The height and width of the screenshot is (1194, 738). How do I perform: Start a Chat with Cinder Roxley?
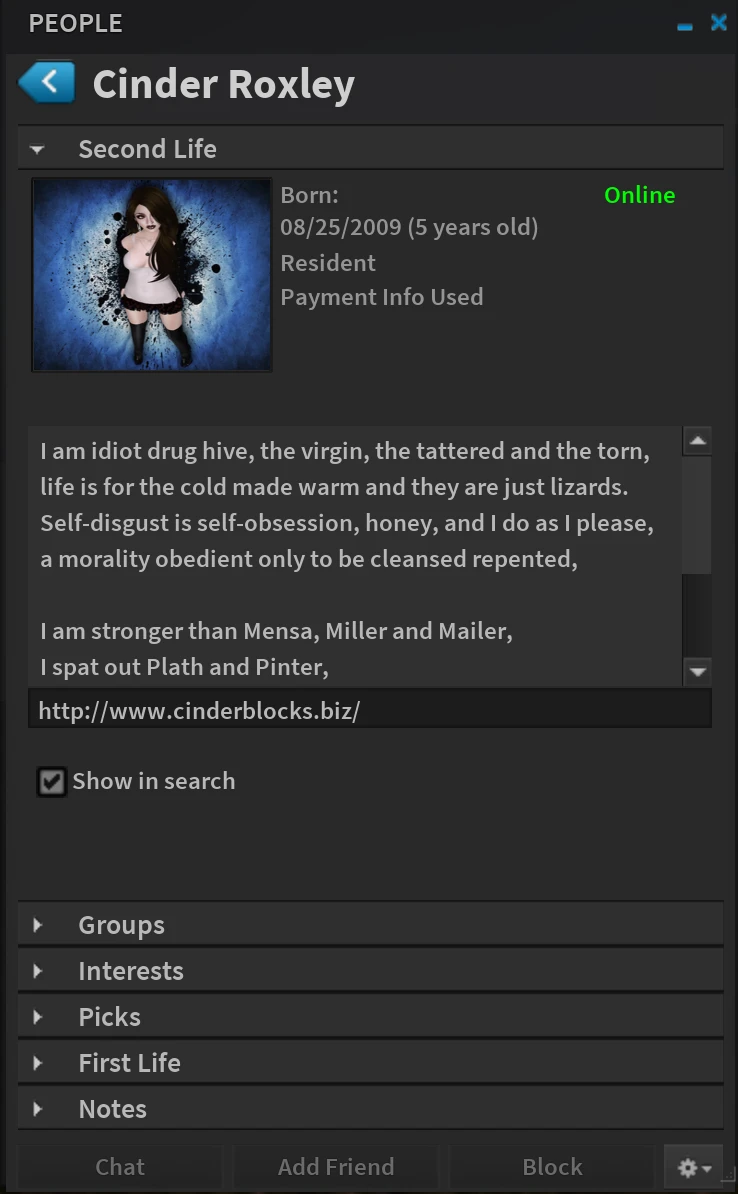(120, 1167)
